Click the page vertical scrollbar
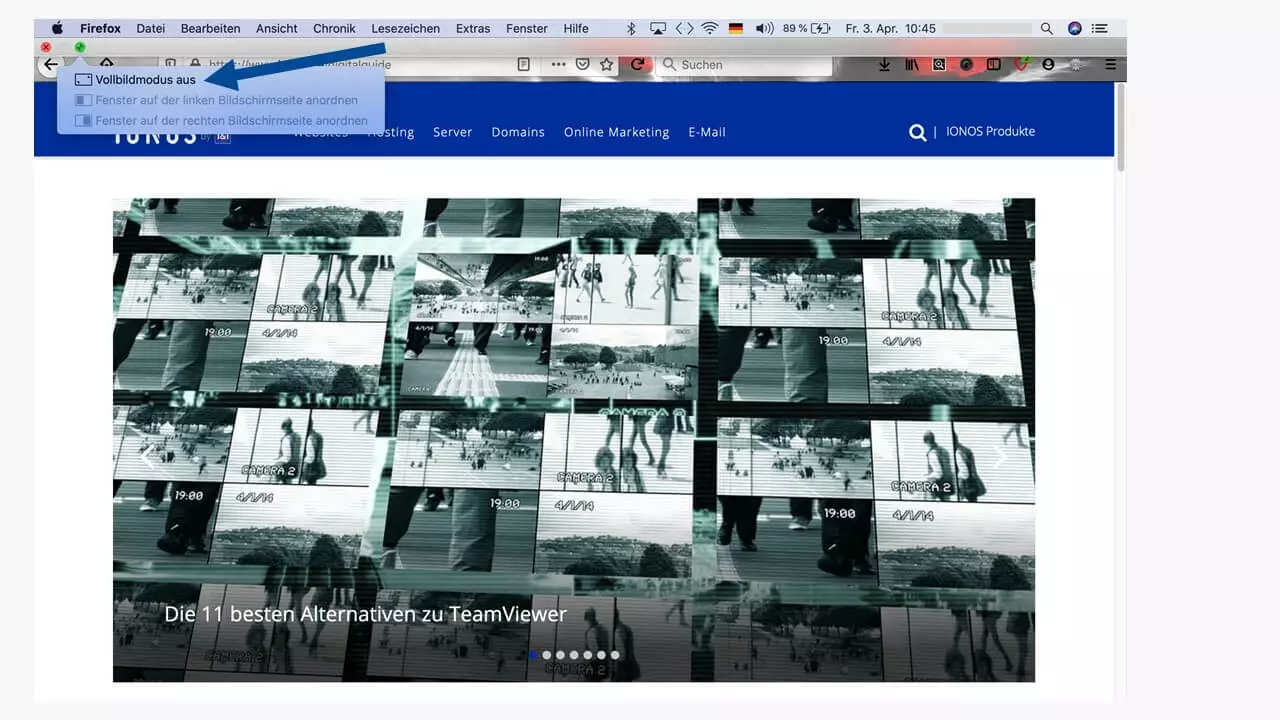 [1121, 129]
